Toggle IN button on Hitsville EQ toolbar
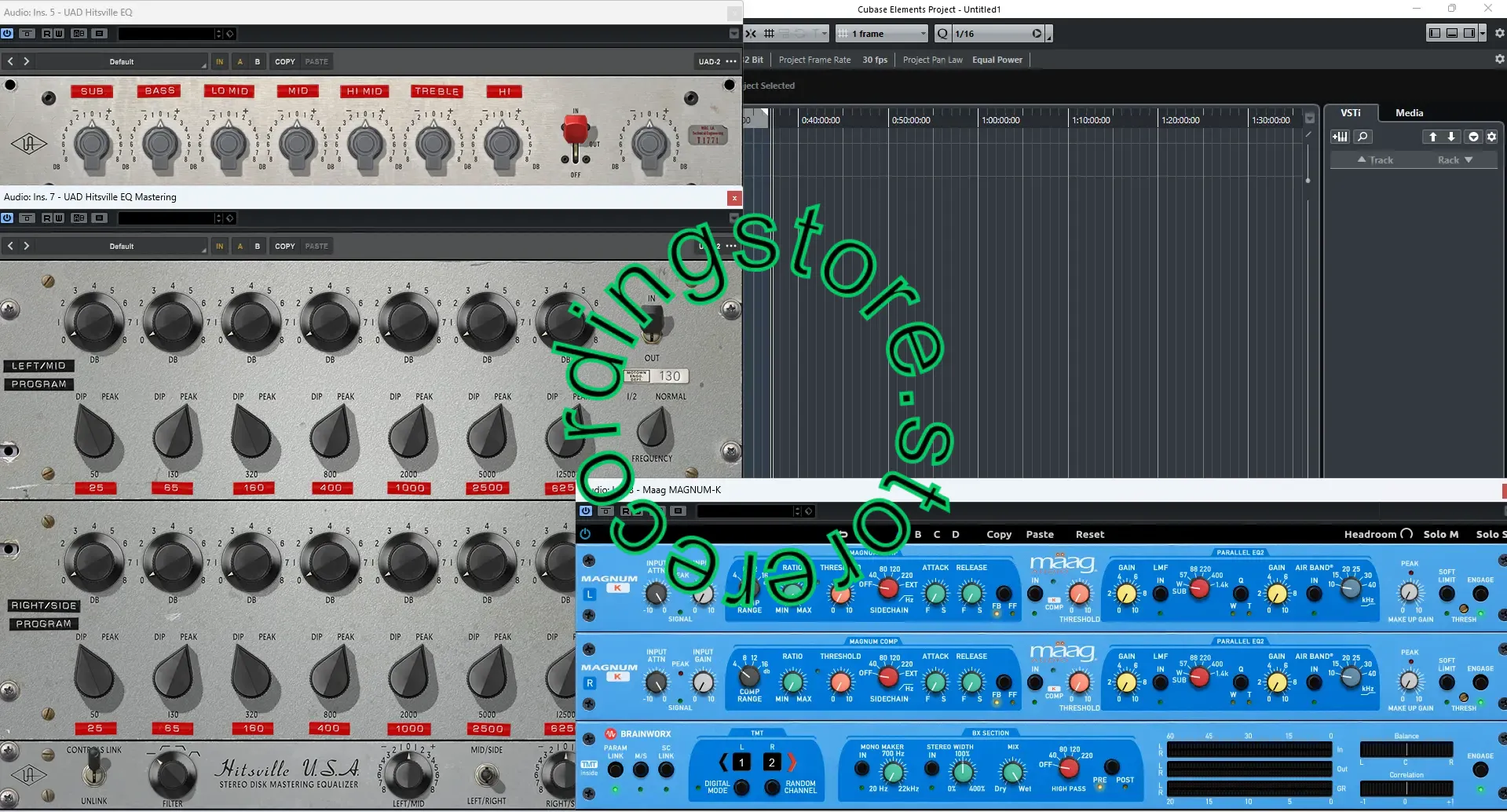This screenshot has width=1507, height=812. [219, 61]
